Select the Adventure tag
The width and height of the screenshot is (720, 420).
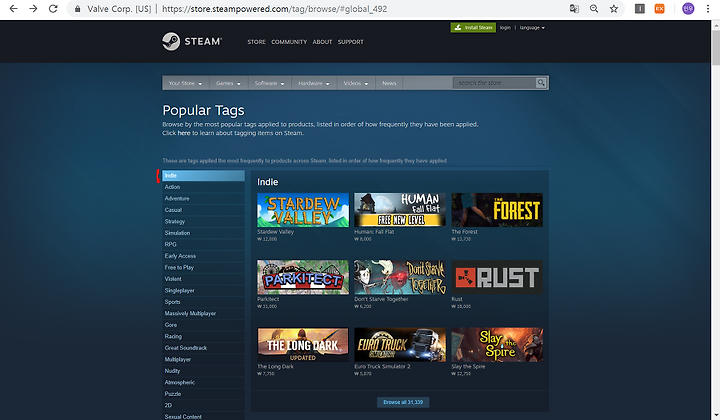point(203,198)
